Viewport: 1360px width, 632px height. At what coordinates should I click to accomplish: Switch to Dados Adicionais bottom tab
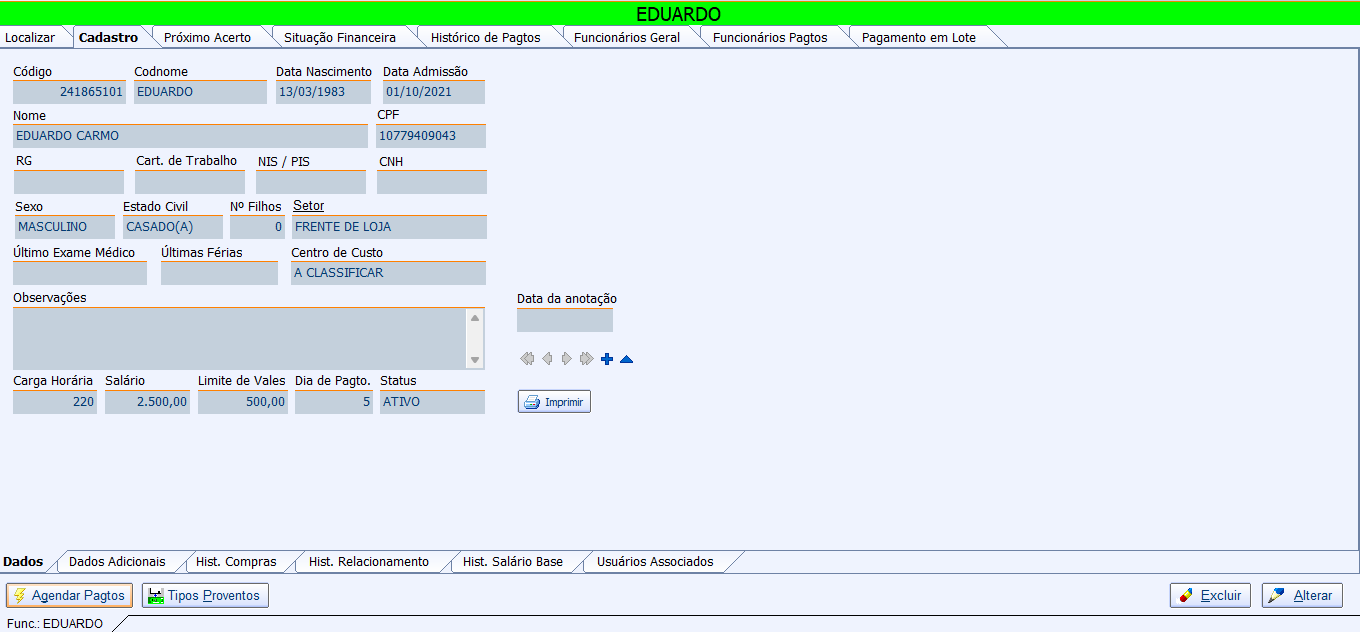tap(116, 562)
